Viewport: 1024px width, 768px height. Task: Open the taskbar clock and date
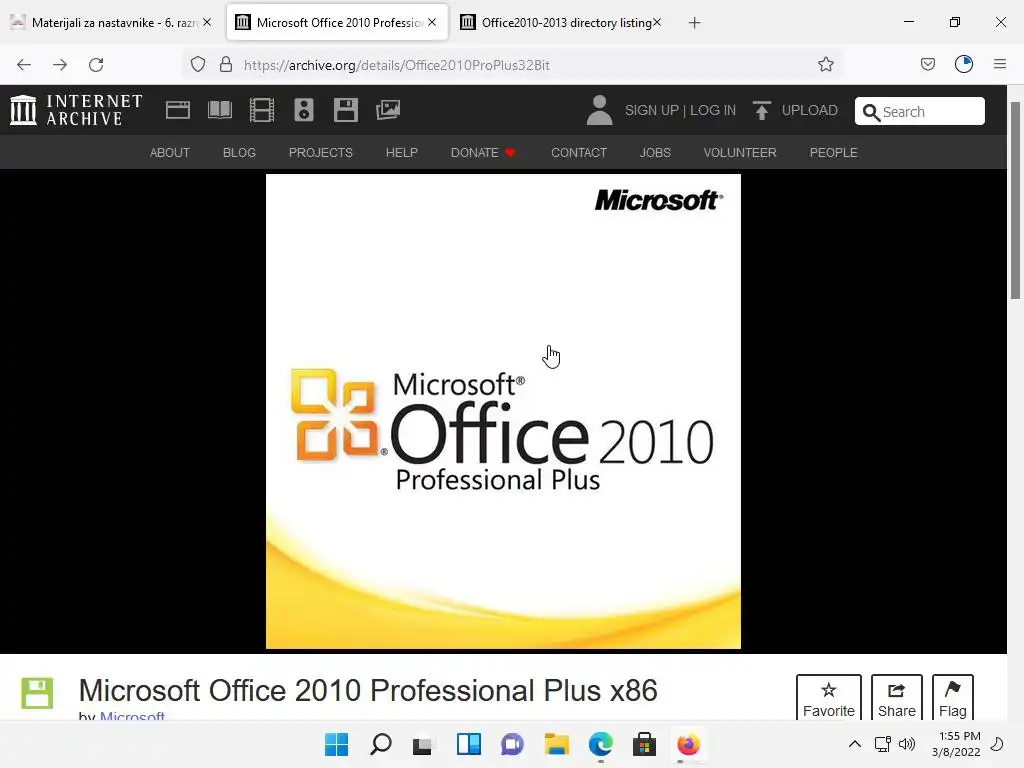coord(955,744)
